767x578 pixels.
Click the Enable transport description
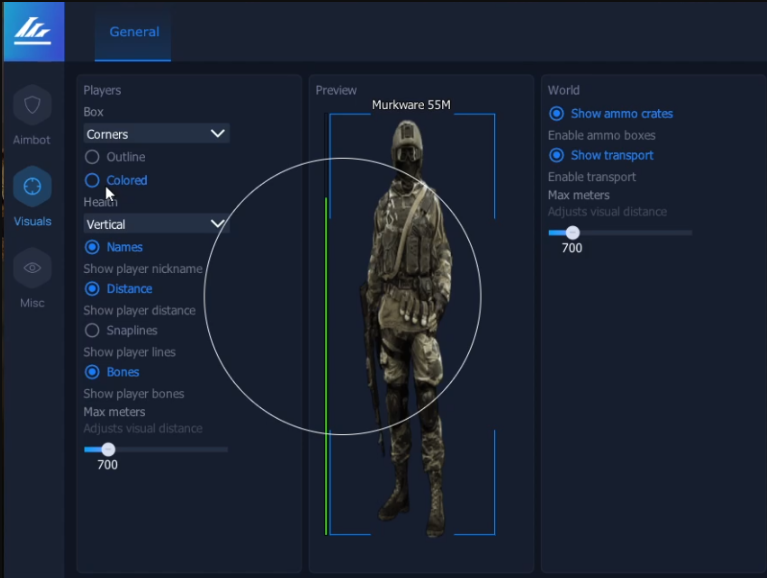(x=592, y=177)
